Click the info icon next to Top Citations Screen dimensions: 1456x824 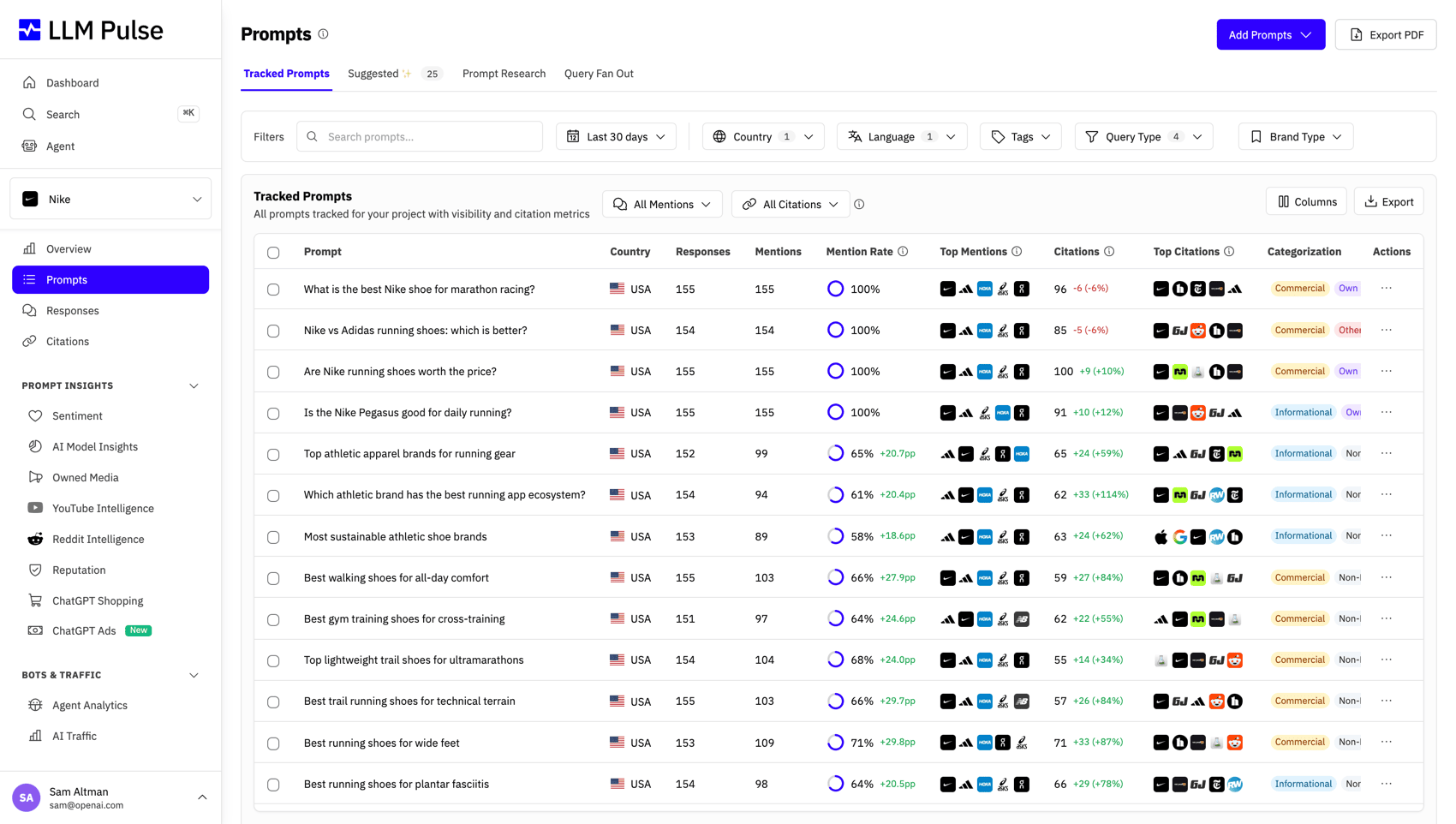(x=1229, y=252)
